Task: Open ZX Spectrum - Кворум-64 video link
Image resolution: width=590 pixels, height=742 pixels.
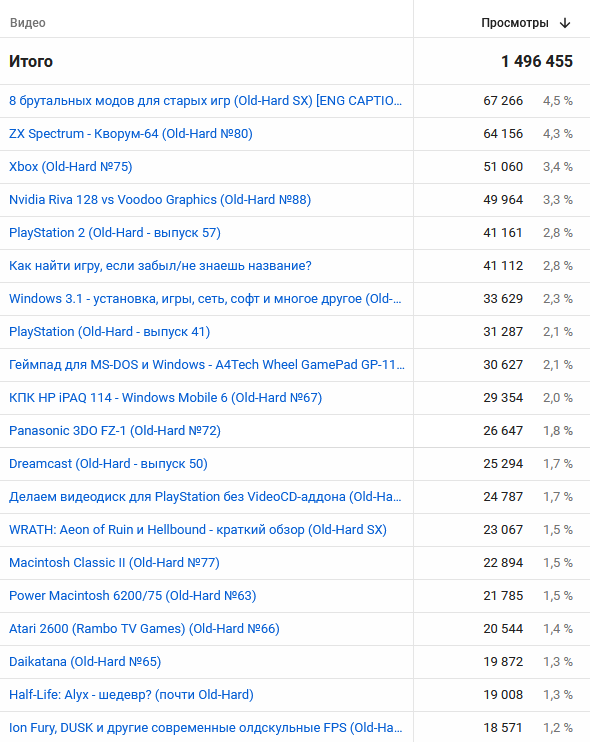Action: [x=131, y=134]
